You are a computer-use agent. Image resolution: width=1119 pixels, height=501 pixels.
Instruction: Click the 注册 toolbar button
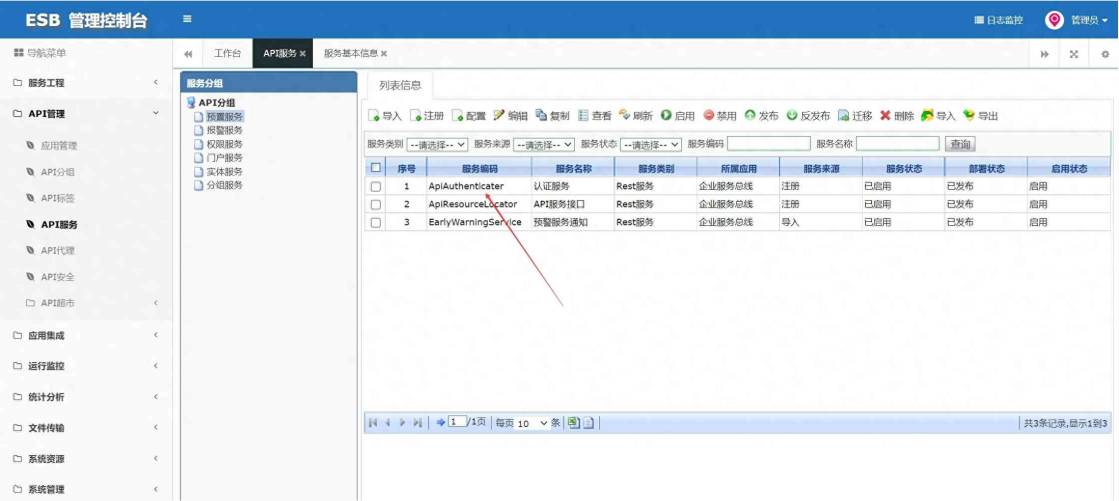[427, 116]
